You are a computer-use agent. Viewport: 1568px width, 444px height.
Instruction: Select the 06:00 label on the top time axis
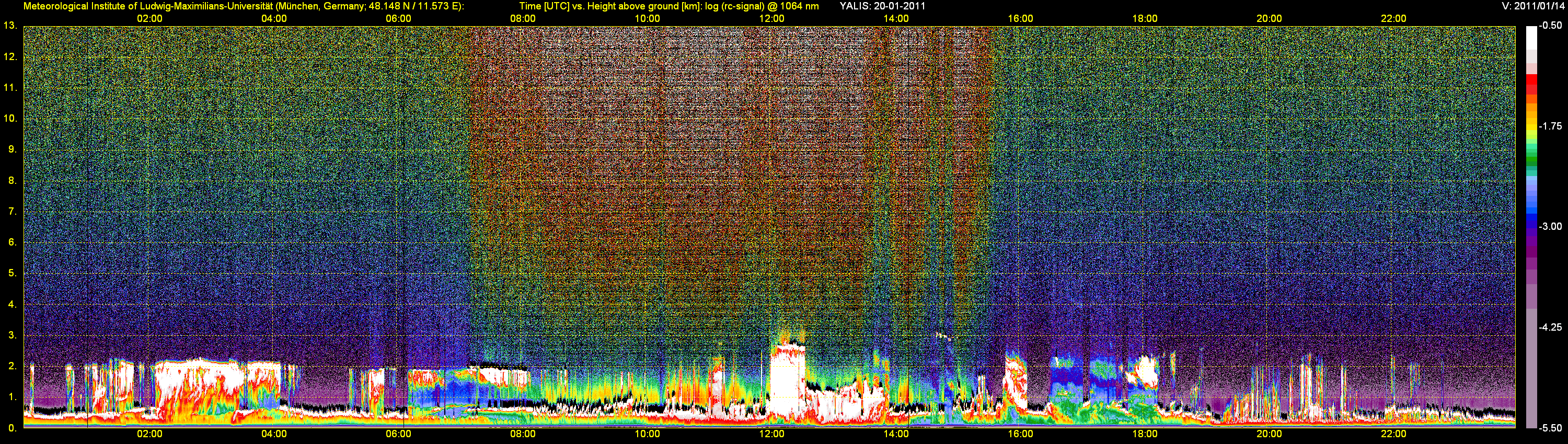[399, 18]
